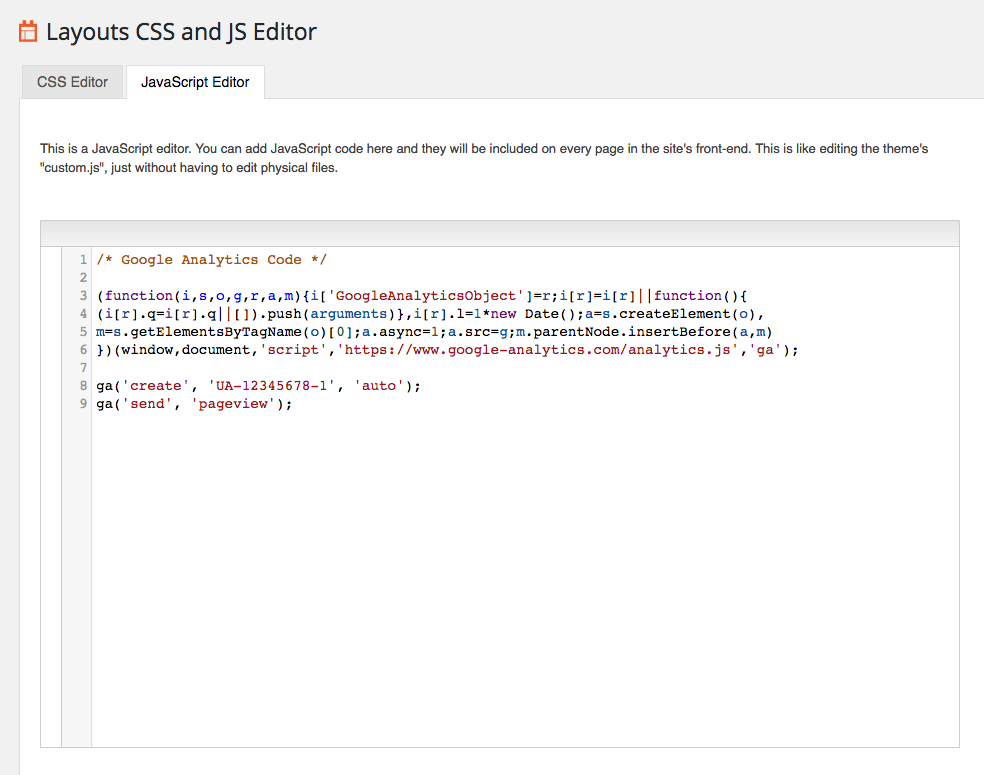This screenshot has width=984, height=775.
Task: Click line number 3 in gutter
Action: coord(83,296)
